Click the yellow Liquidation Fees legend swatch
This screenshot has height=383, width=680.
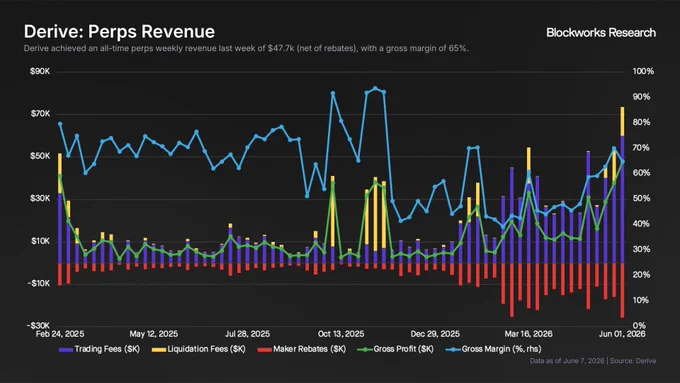tap(159, 349)
